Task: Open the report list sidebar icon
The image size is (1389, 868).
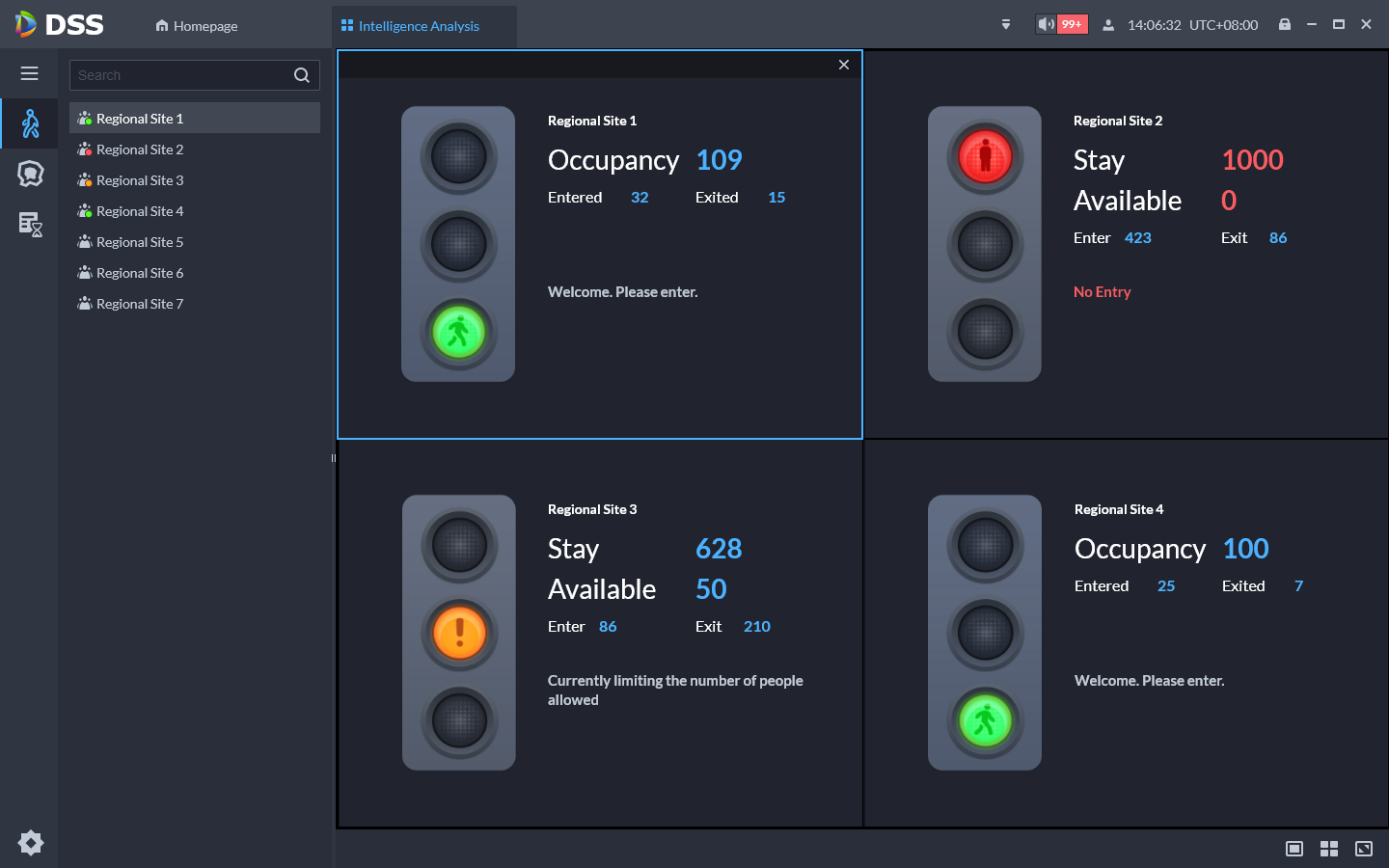Action: coord(30,224)
